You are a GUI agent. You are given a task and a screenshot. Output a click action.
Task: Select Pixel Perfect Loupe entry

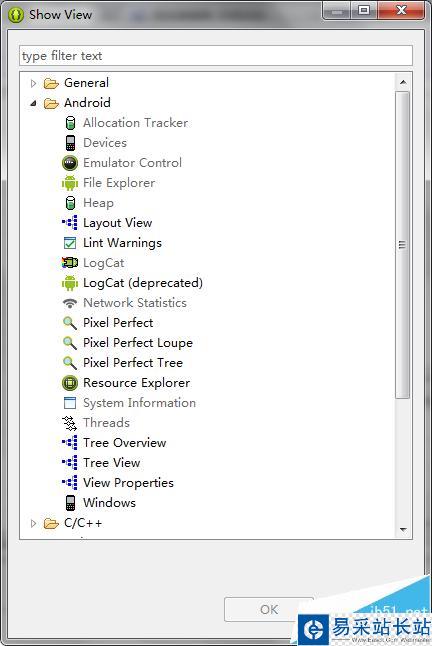[138, 343]
